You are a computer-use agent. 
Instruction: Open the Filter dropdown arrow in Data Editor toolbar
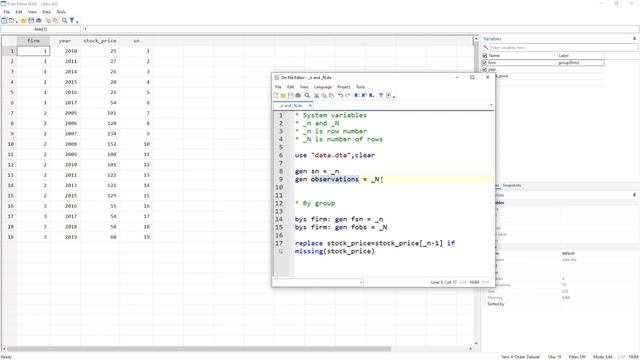(77, 22)
